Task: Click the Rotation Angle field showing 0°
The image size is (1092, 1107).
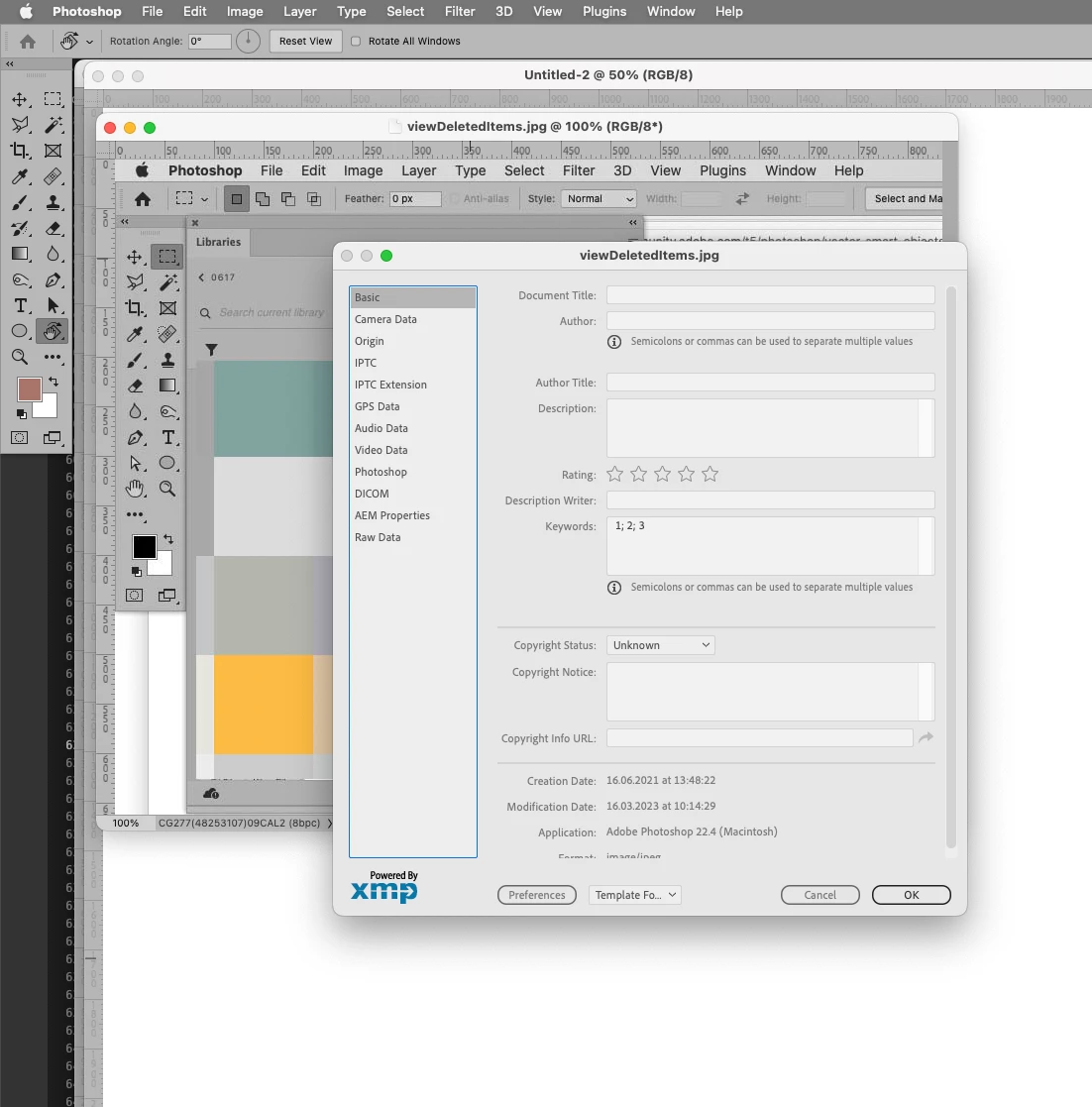Action: point(210,41)
